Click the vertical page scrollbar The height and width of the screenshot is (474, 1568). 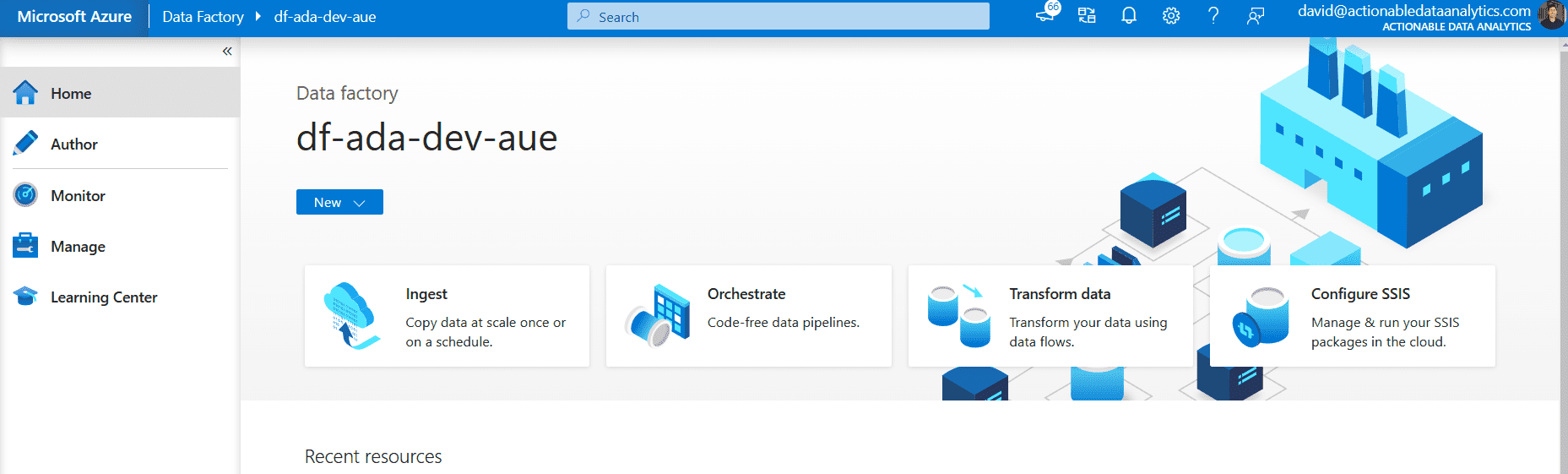(x=1563, y=255)
